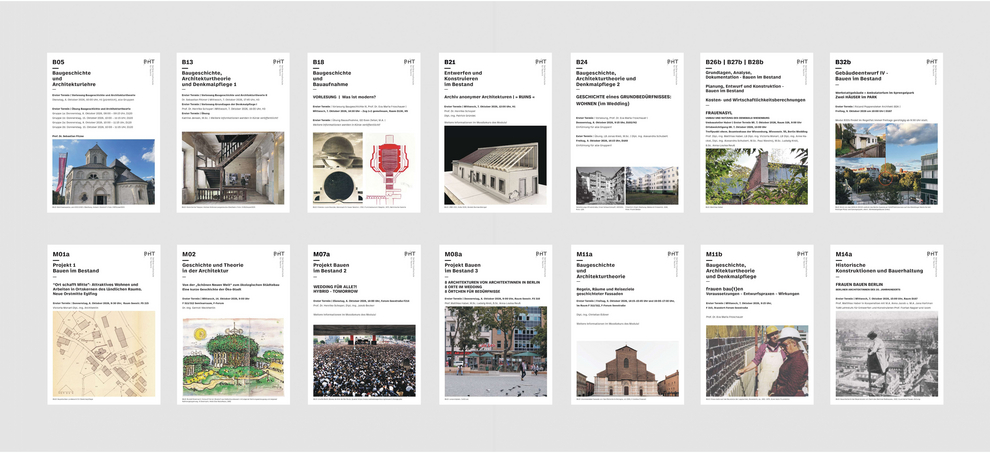The height and width of the screenshot is (453, 990).
Task: Click the BHT logo on the M01a poster
Action: click(148, 254)
